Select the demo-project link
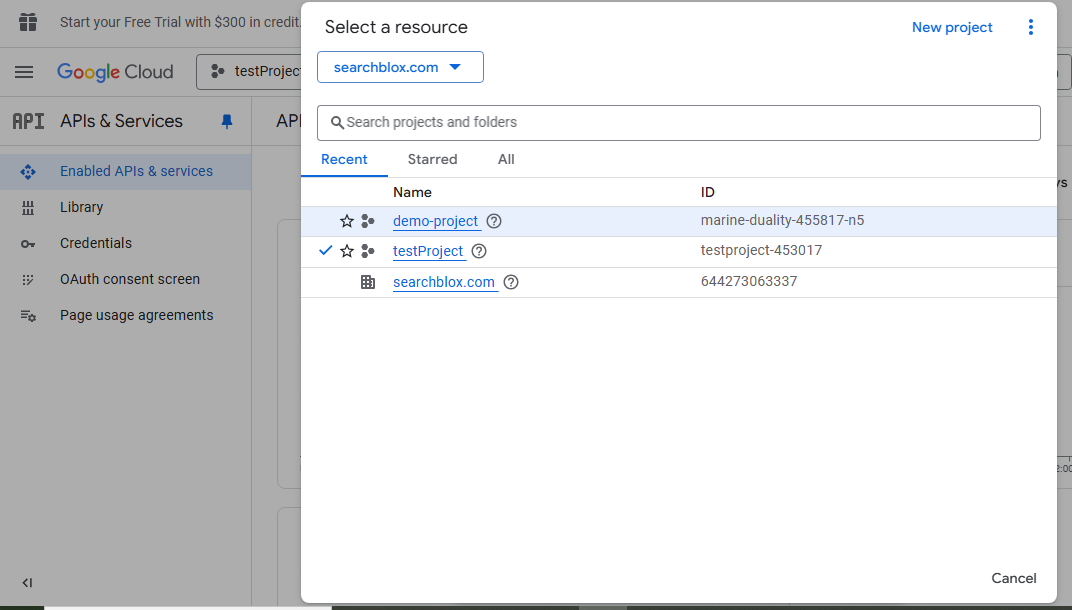 (x=436, y=221)
